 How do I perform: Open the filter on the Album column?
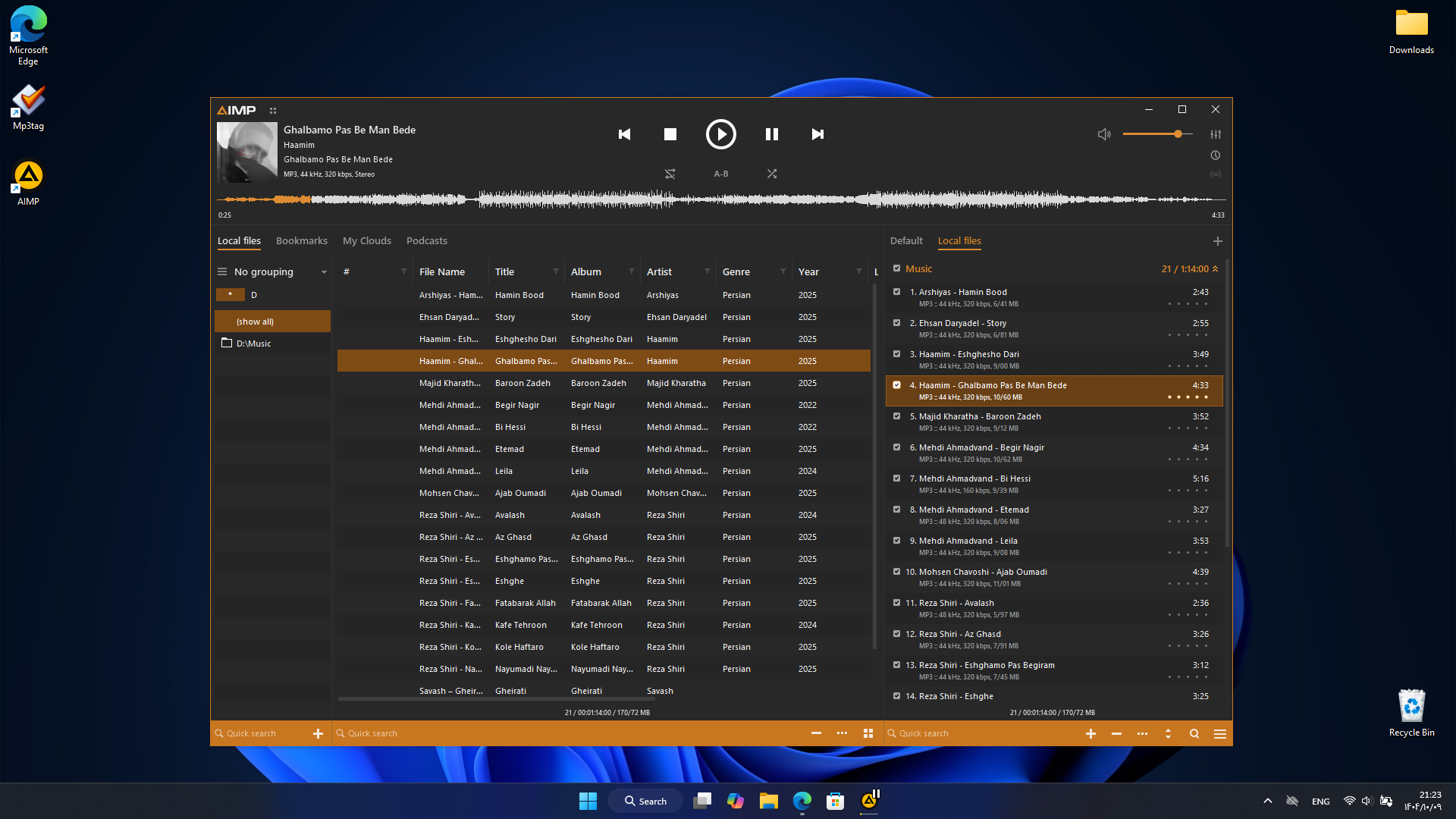click(x=631, y=271)
